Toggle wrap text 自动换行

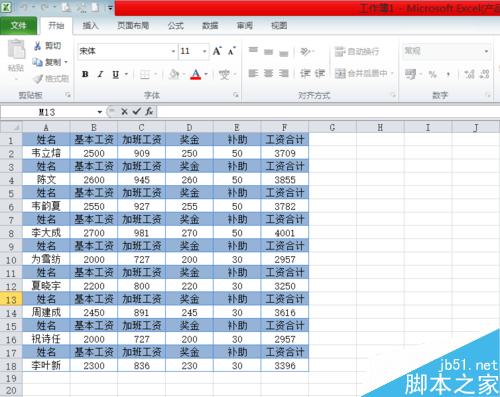tap(357, 52)
